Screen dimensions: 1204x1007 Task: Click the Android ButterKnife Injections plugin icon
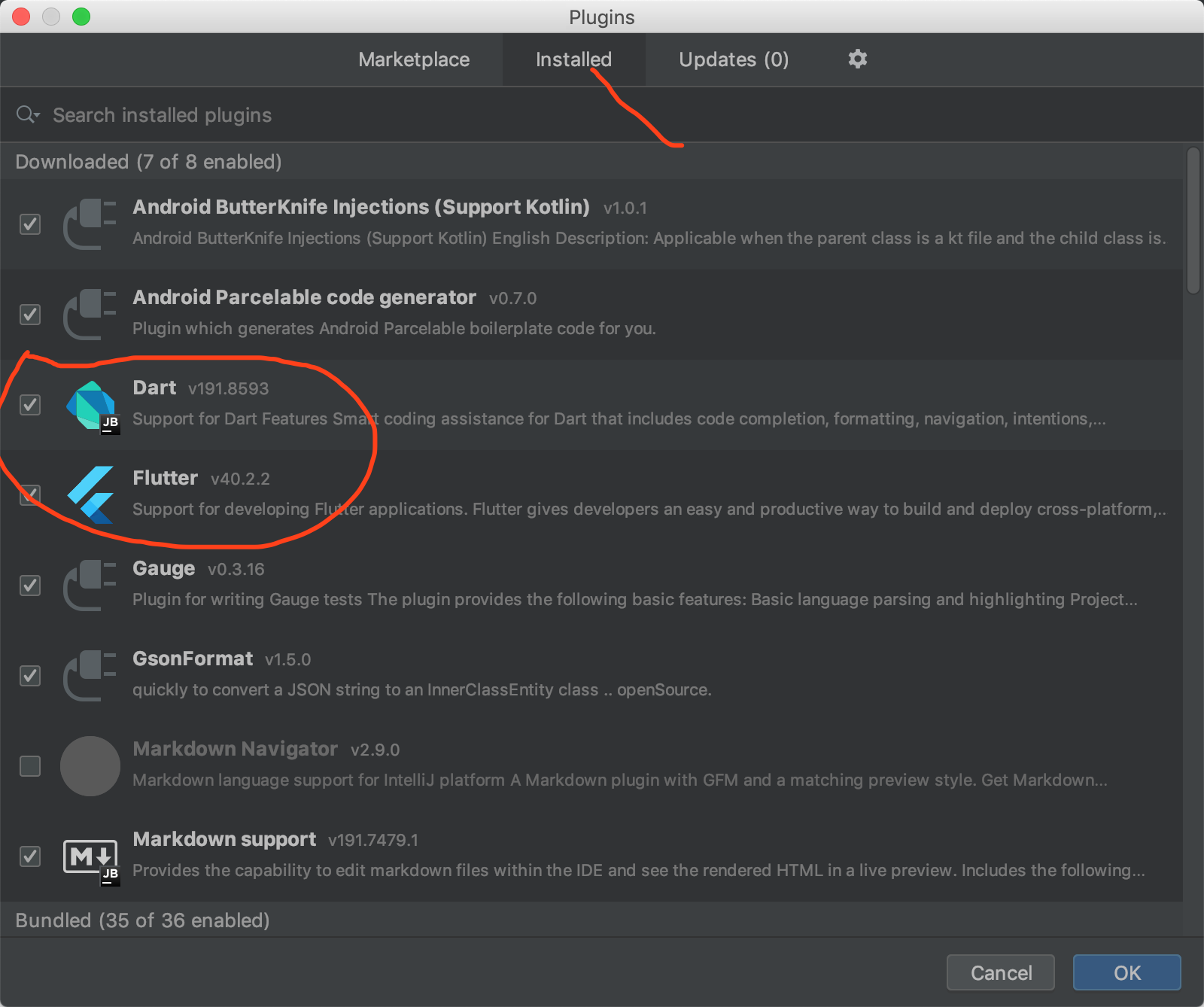click(90, 224)
